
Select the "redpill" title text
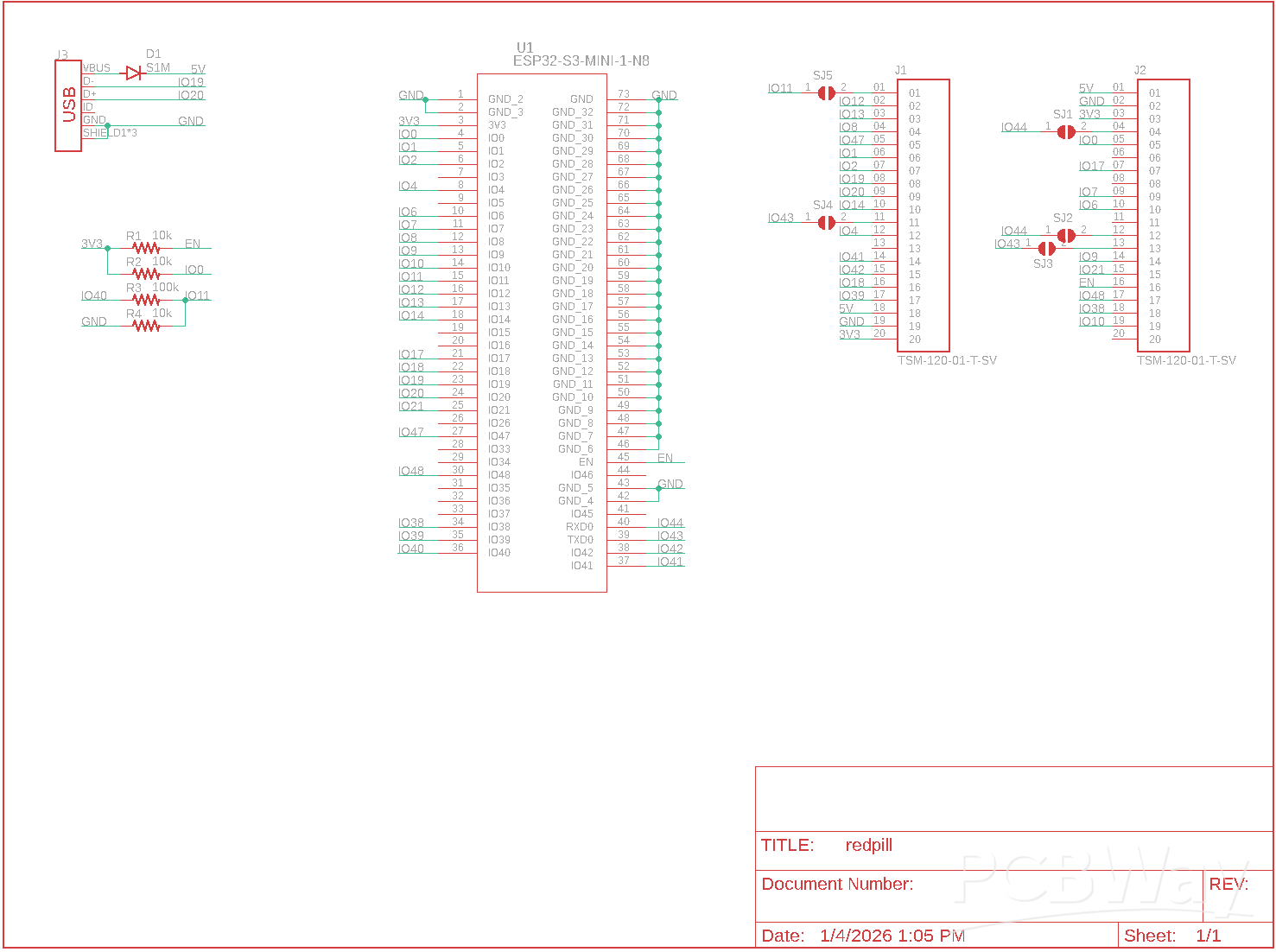pos(868,846)
